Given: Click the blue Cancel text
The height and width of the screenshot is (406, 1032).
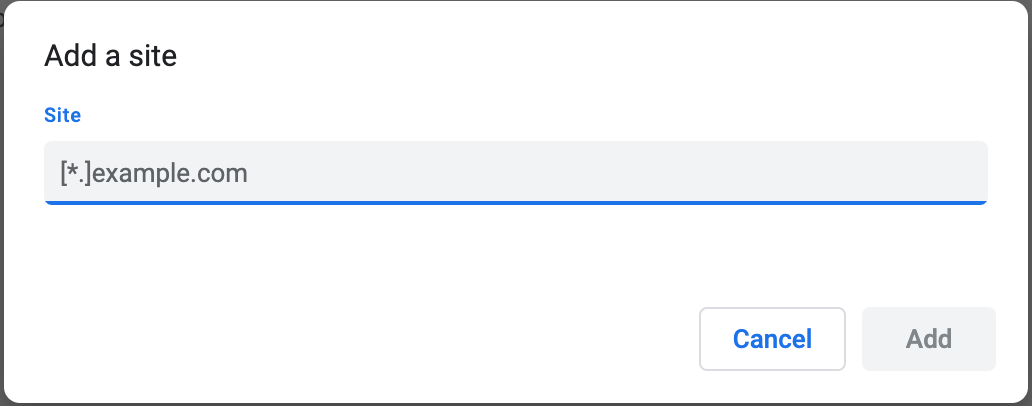Looking at the screenshot, I should 772,339.
